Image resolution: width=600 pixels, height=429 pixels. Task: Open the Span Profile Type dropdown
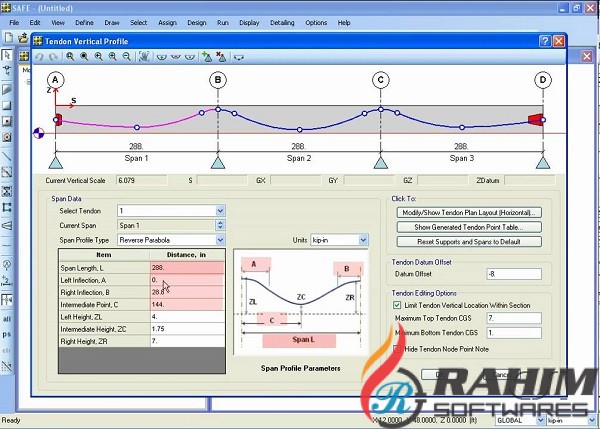coord(220,240)
